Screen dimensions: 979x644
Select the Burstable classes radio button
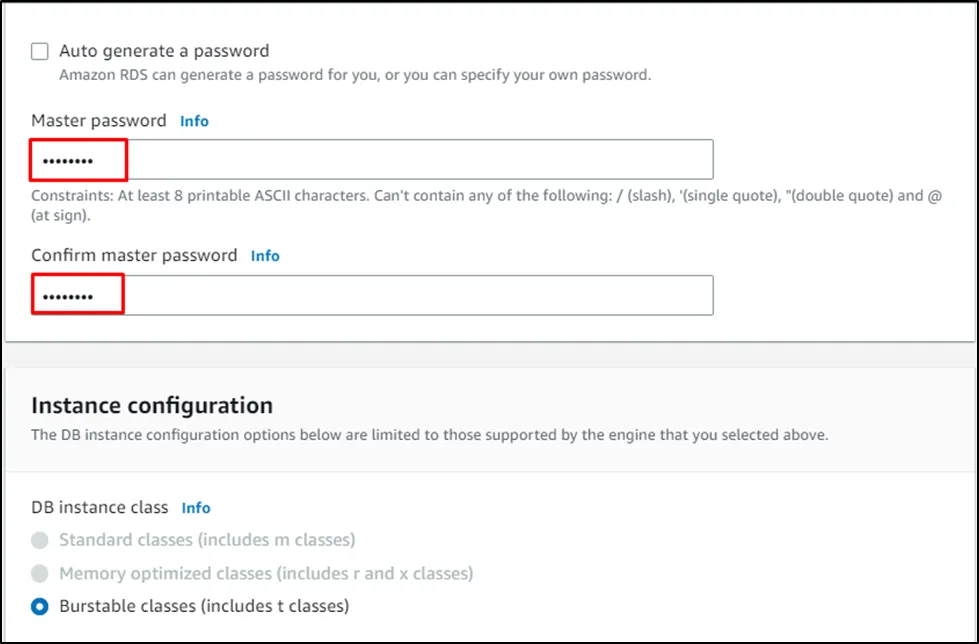[x=40, y=606]
